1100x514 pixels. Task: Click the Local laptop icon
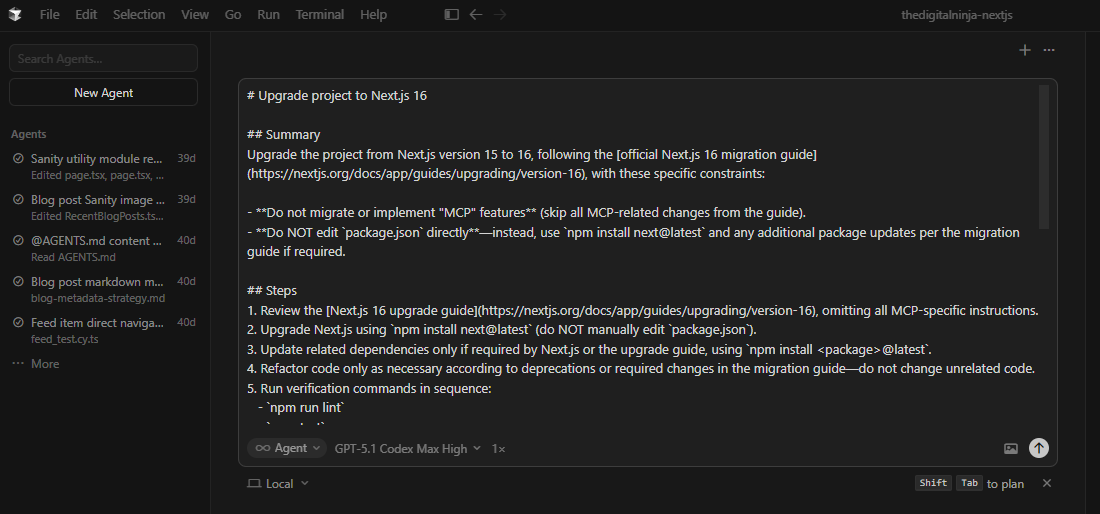[254, 483]
